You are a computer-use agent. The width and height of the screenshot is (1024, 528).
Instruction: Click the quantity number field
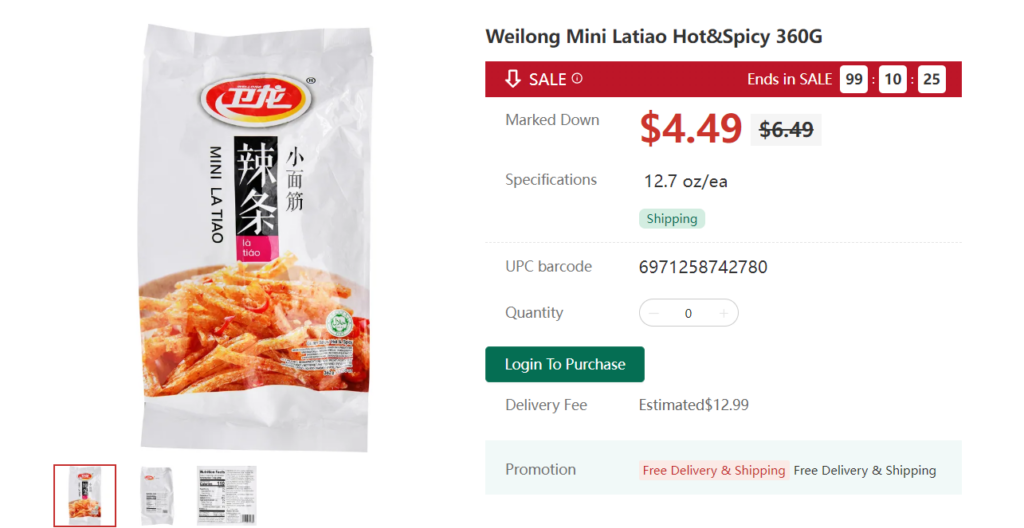pyautogui.click(x=688, y=313)
